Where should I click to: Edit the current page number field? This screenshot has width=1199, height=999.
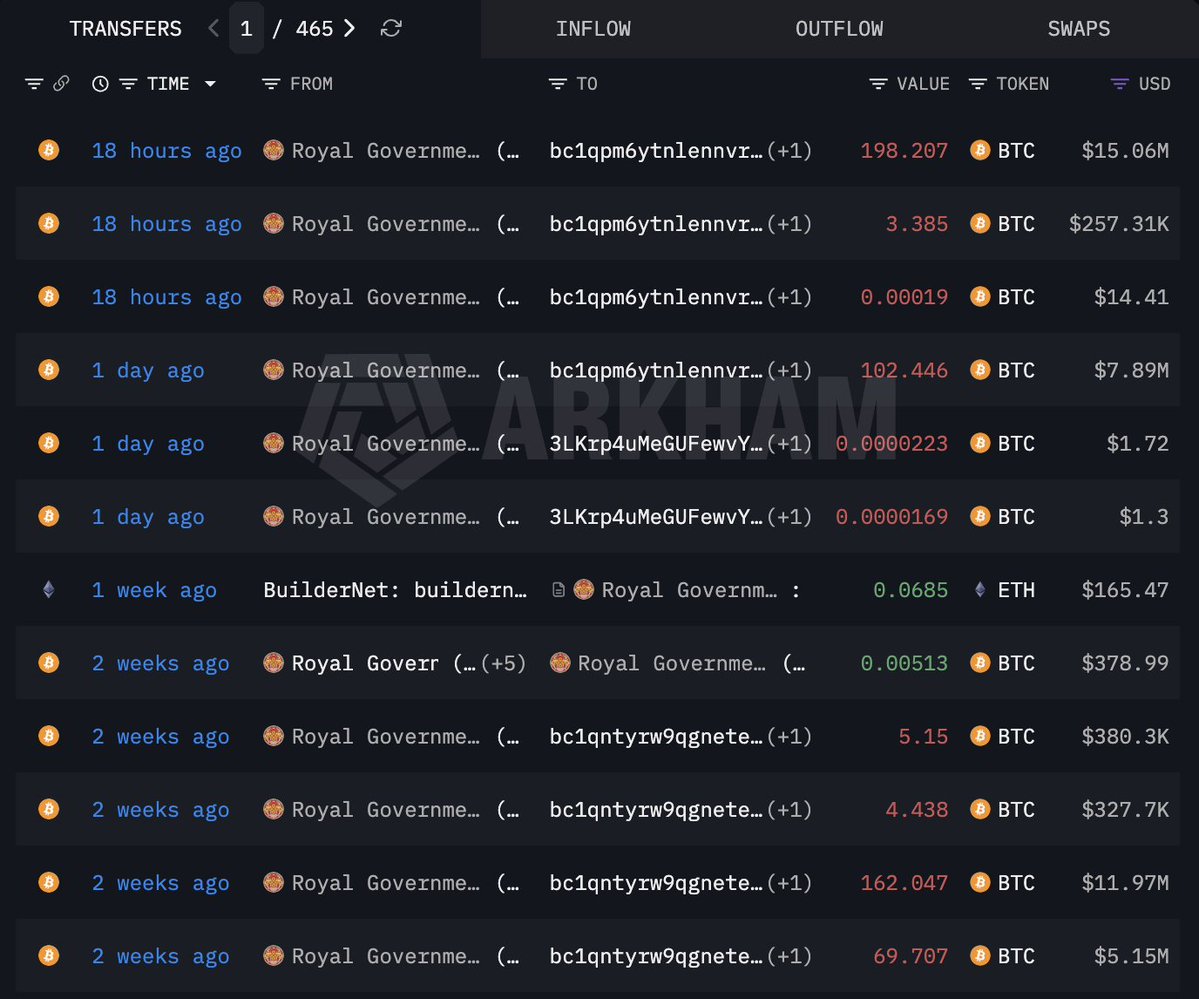click(246, 28)
